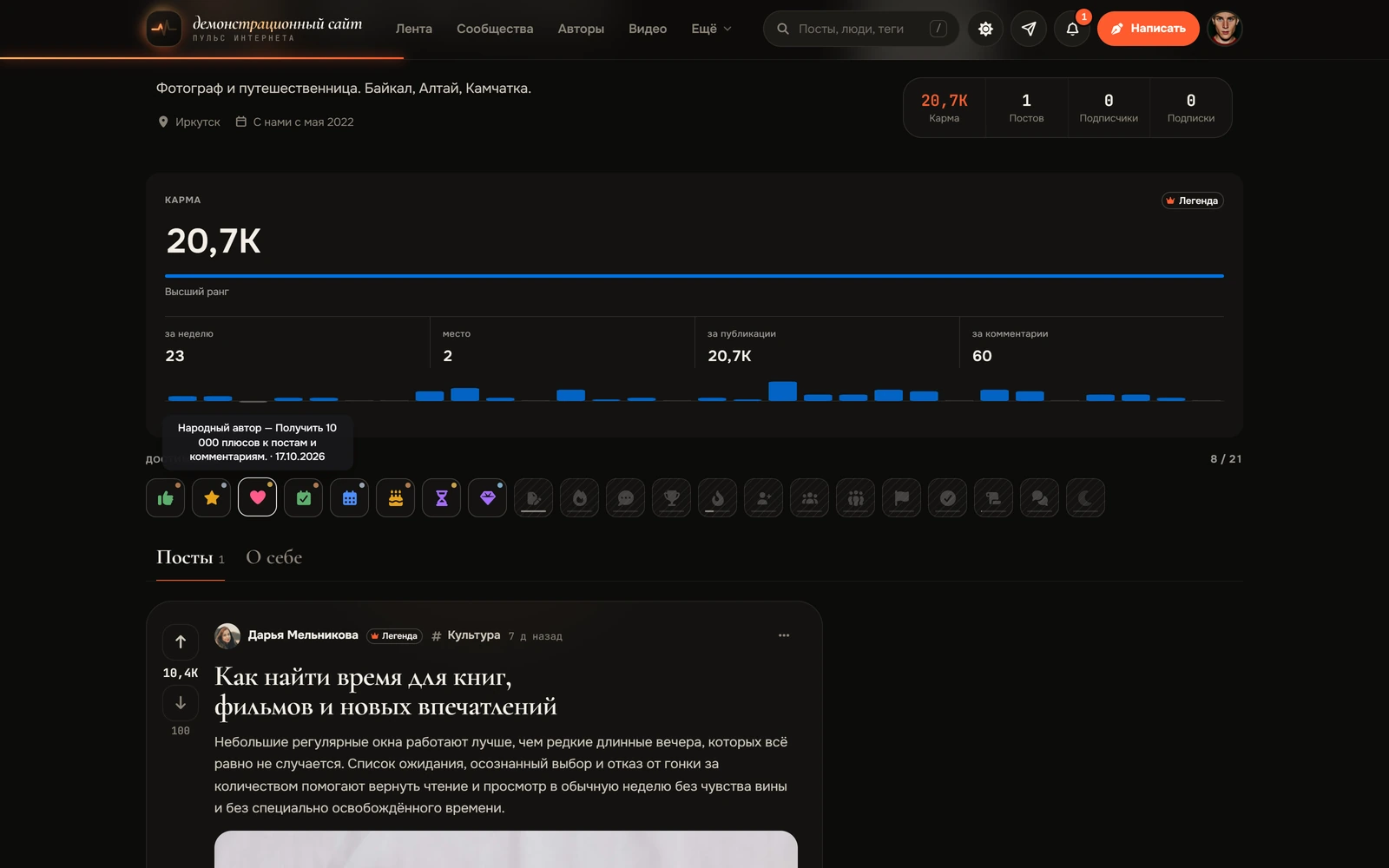
Task: Open Сообщества in the navigation
Action: pos(495,29)
